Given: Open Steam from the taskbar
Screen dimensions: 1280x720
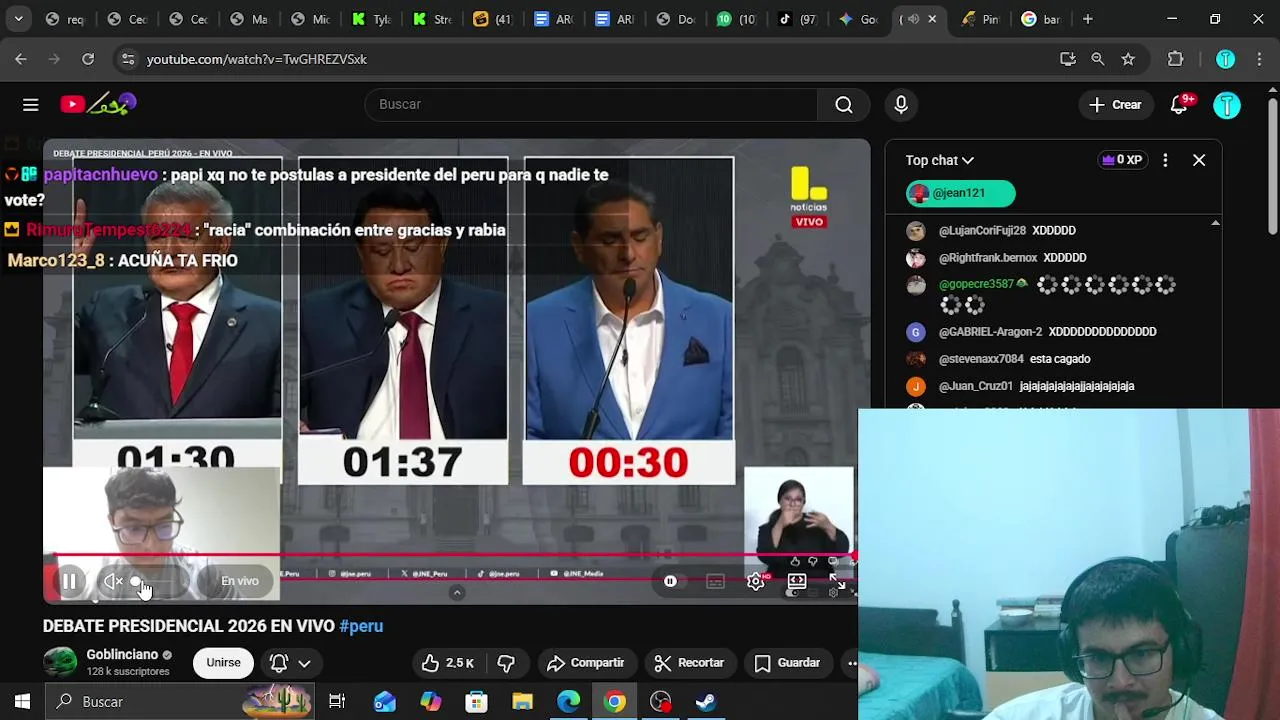Looking at the screenshot, I should click(x=707, y=702).
